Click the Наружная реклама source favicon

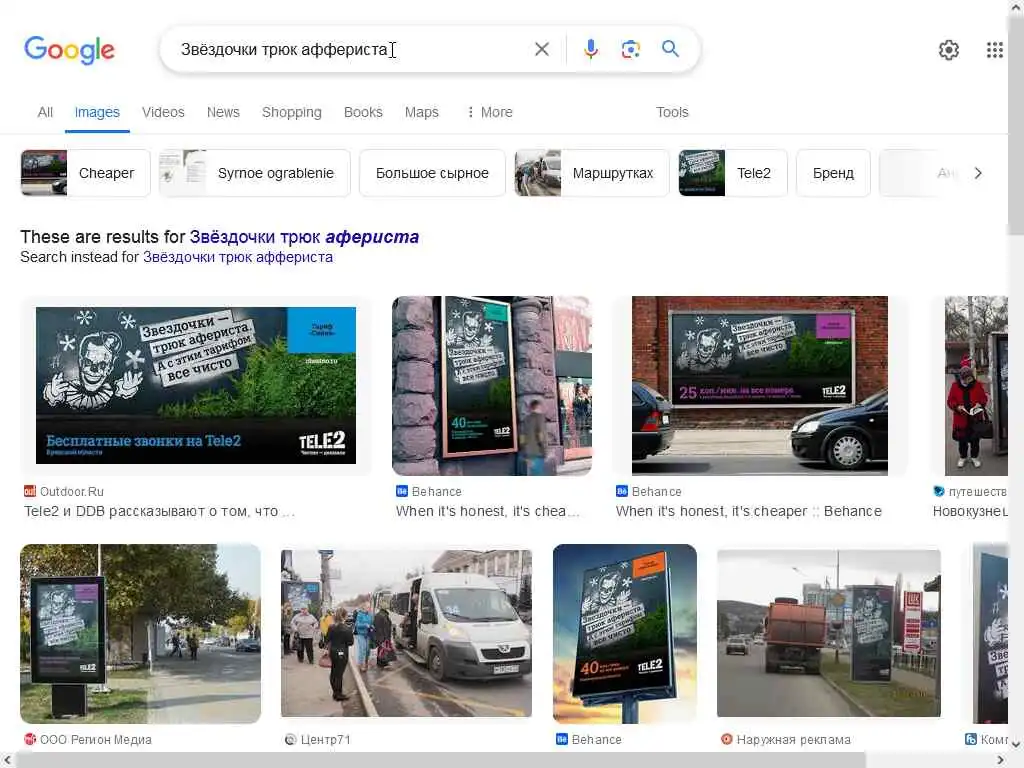tap(726, 739)
